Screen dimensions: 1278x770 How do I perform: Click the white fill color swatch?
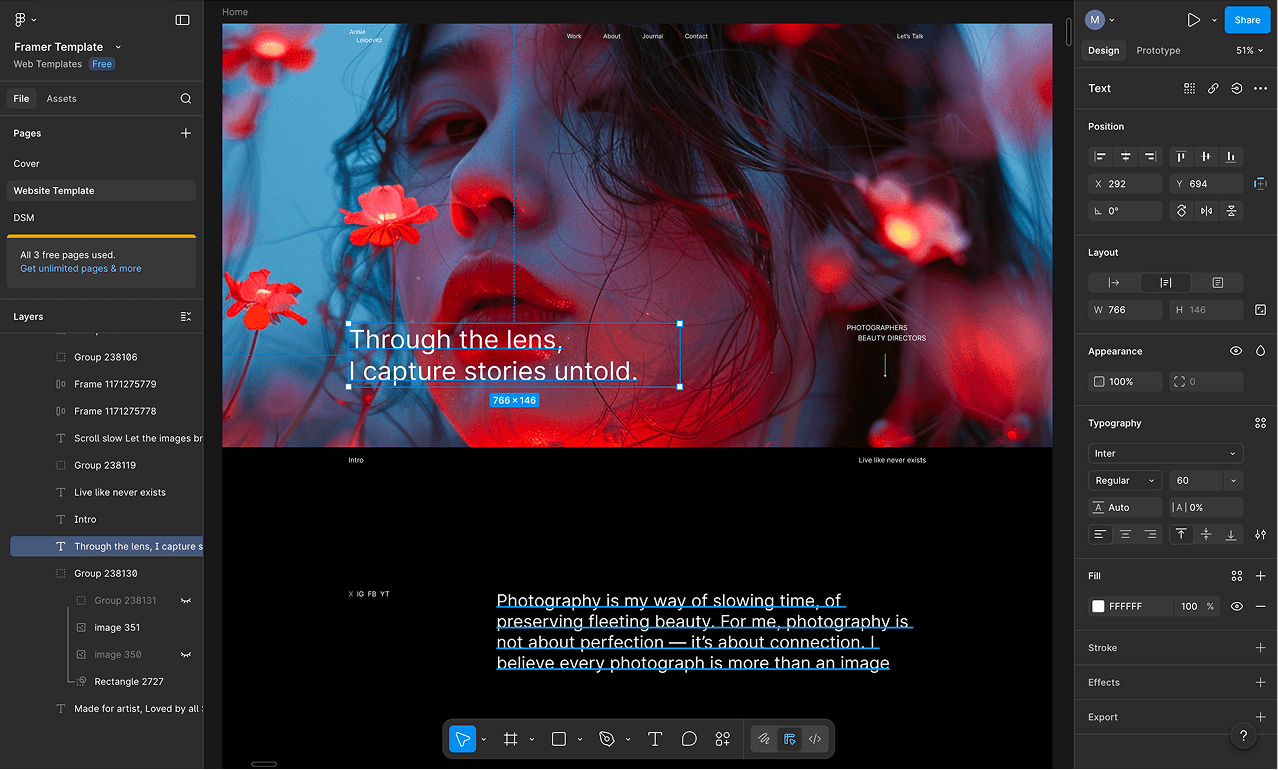coord(1098,606)
